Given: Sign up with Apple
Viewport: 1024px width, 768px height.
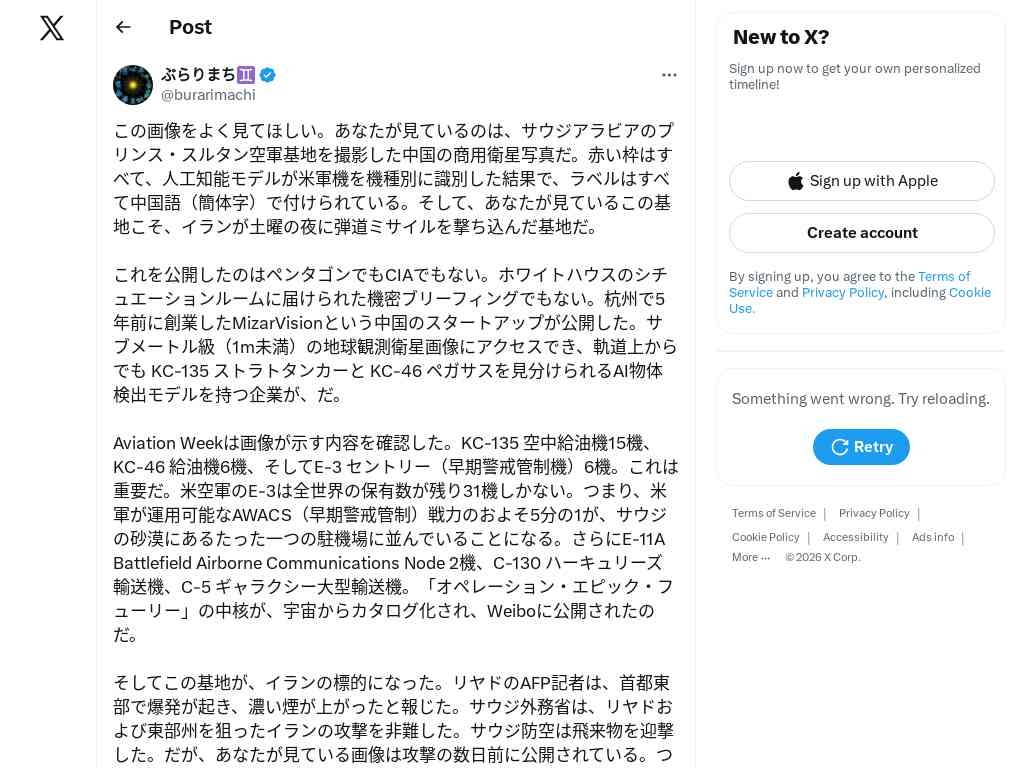Looking at the screenshot, I should coord(861,181).
